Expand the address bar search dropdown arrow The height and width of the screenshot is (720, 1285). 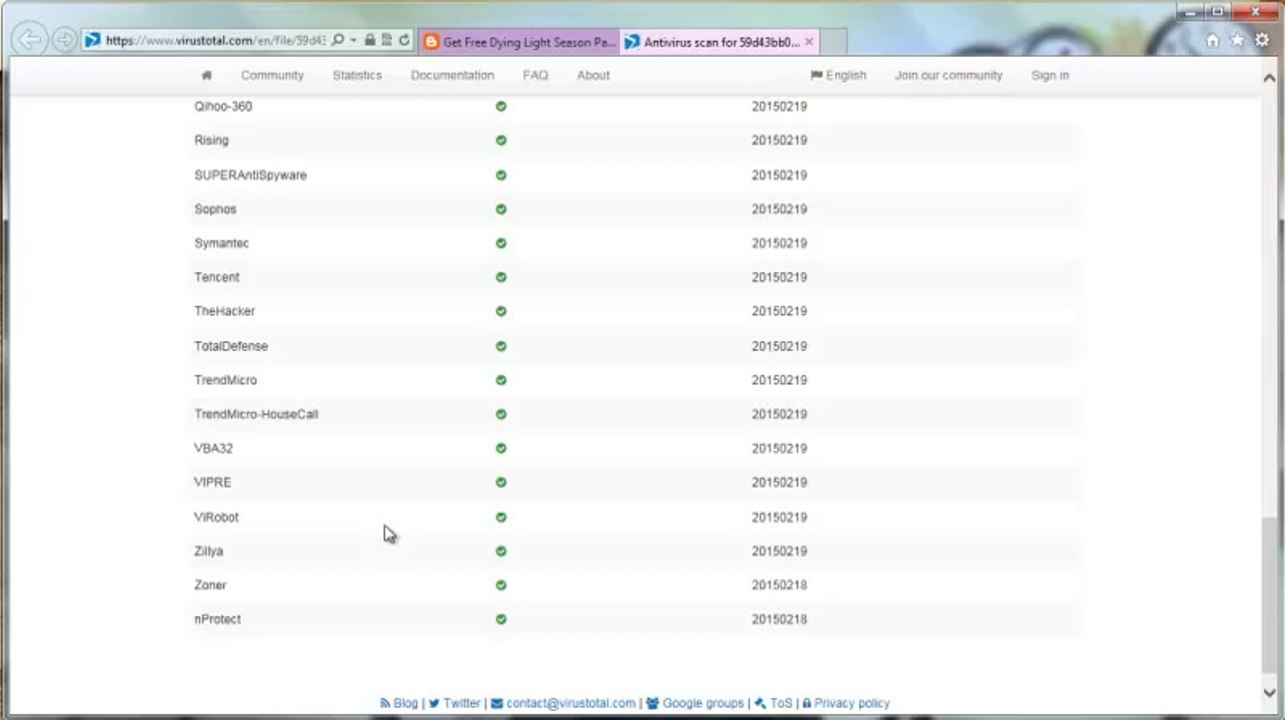[353, 41]
